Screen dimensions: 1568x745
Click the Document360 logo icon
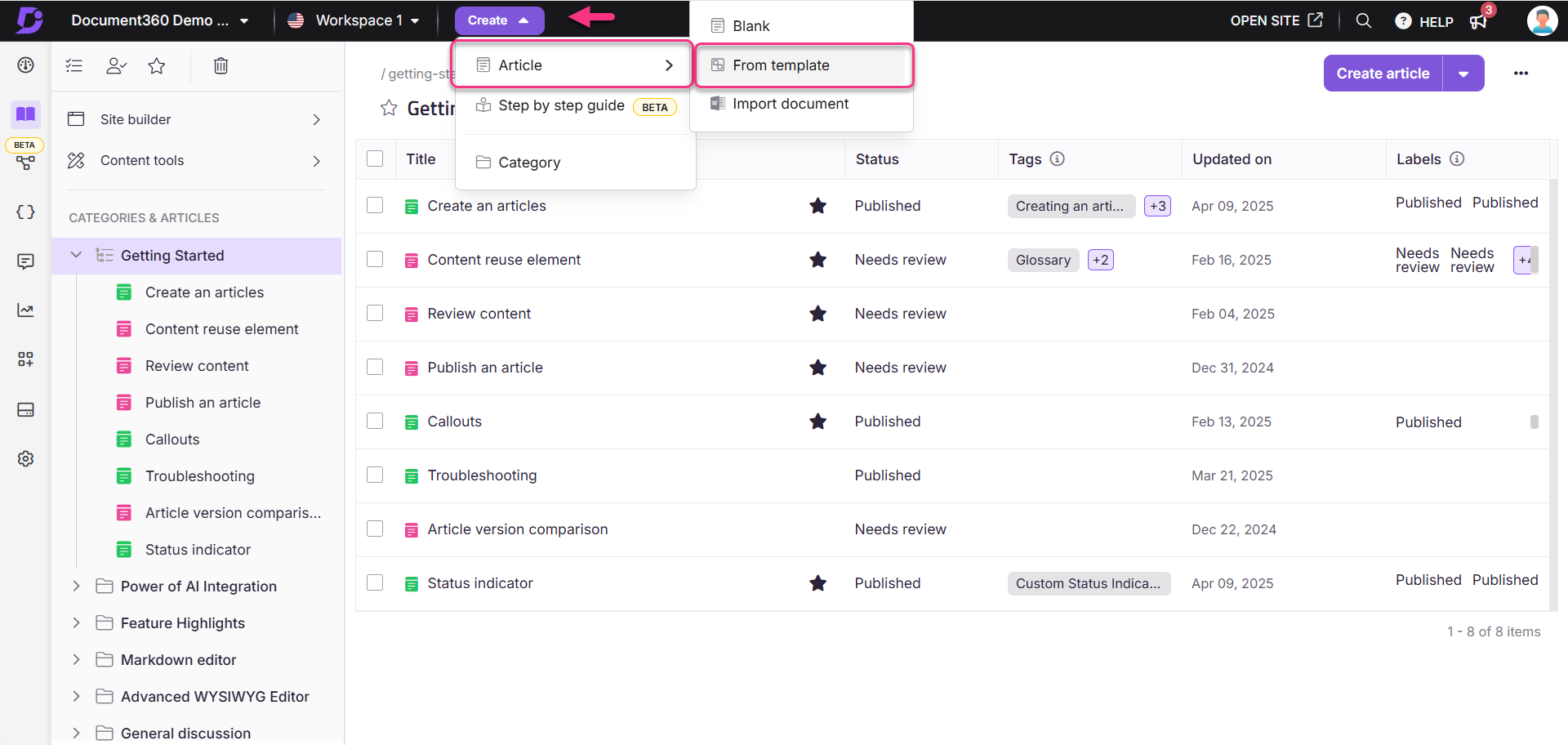pos(29,20)
